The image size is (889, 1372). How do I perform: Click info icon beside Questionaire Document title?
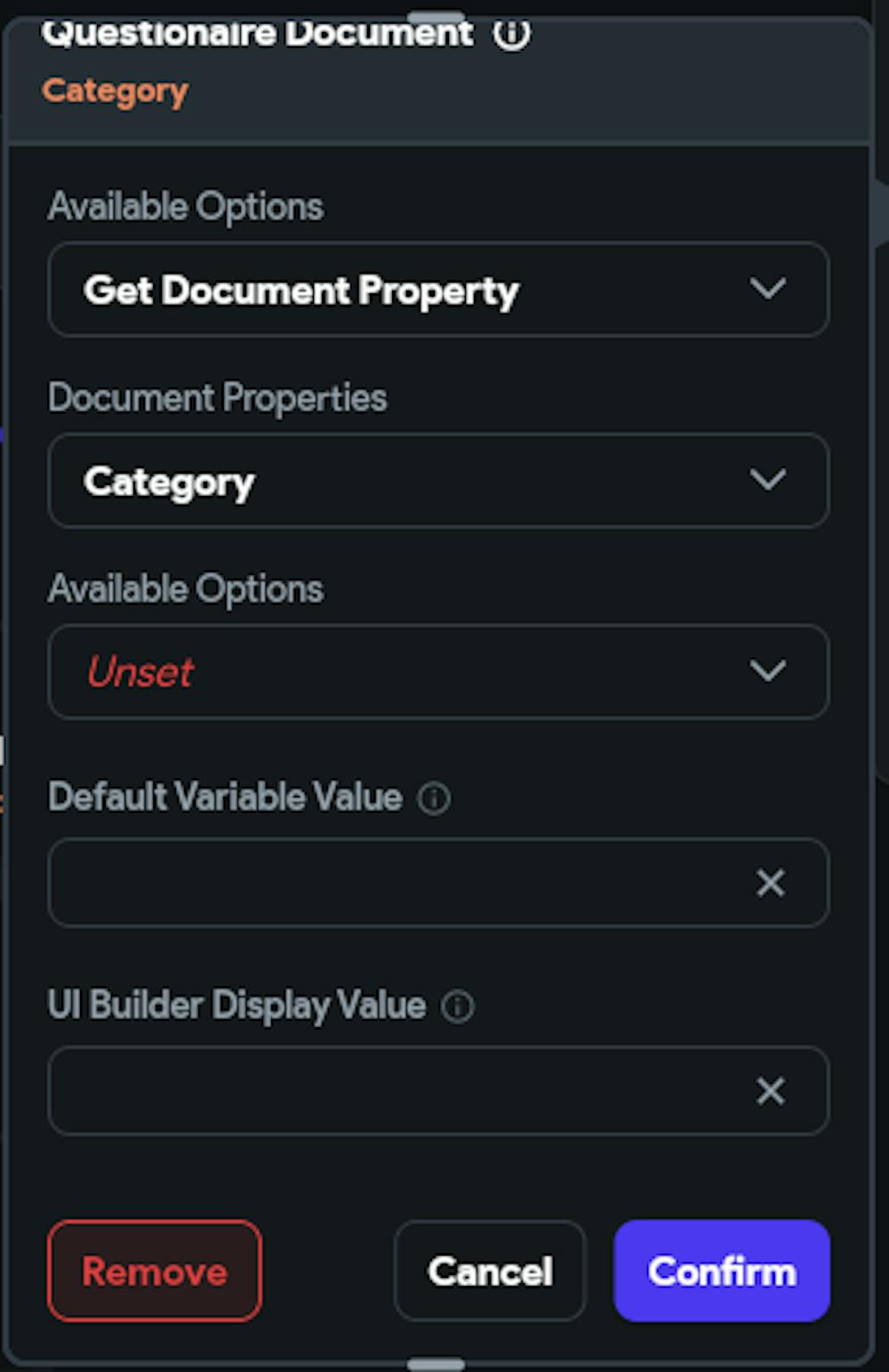(511, 33)
